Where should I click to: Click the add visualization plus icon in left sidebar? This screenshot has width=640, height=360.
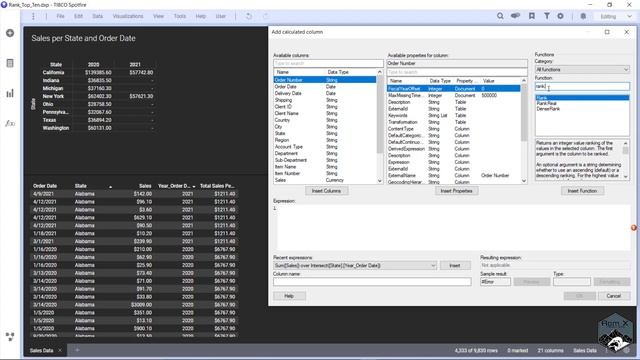coord(10,33)
